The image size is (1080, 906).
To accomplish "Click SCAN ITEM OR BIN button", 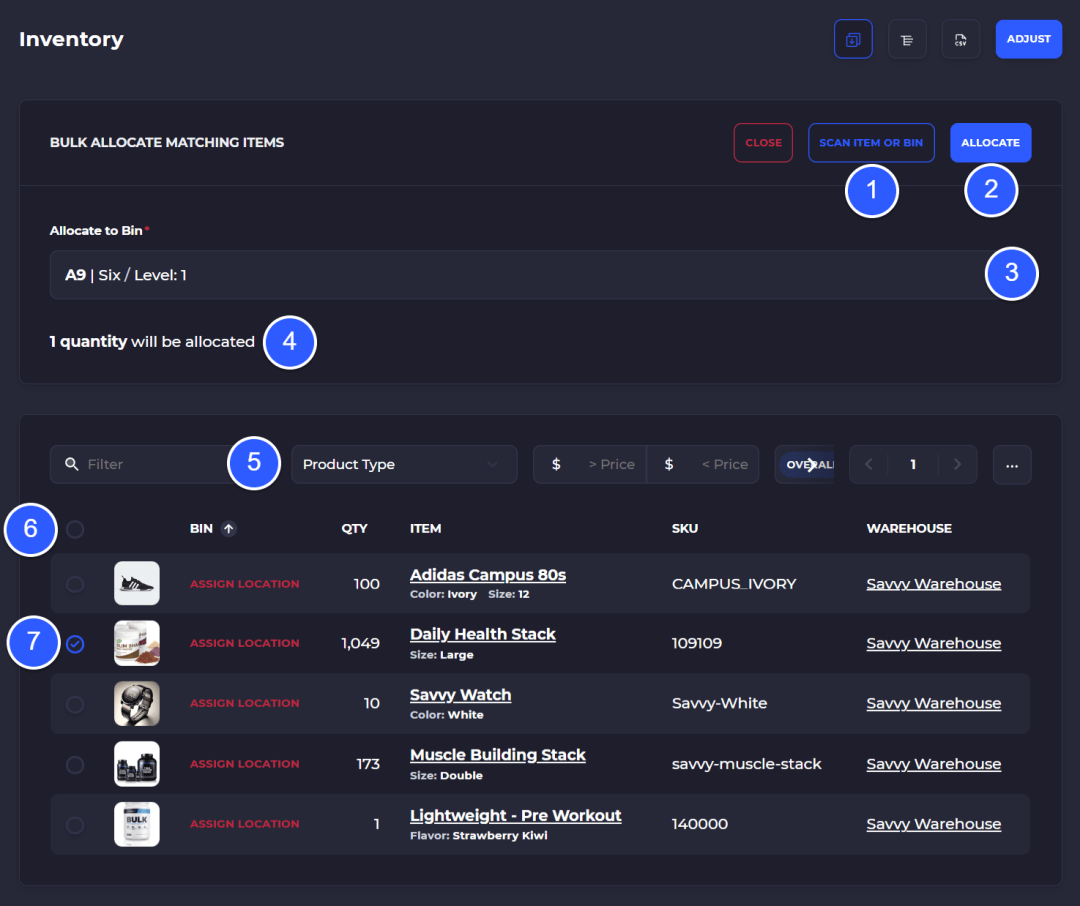I will [871, 143].
